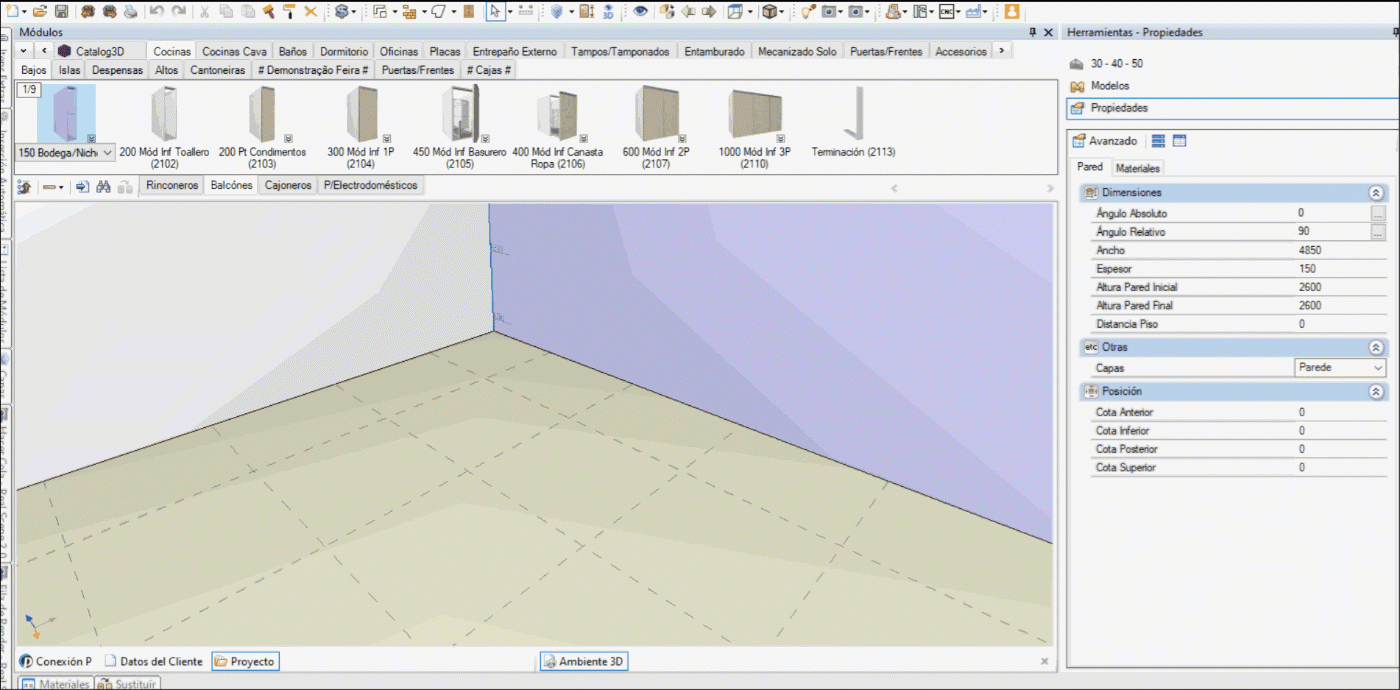Image resolution: width=1400 pixels, height=690 pixels.
Task: Open the Ángulo Relativo ellipsis button
Action: (1378, 232)
